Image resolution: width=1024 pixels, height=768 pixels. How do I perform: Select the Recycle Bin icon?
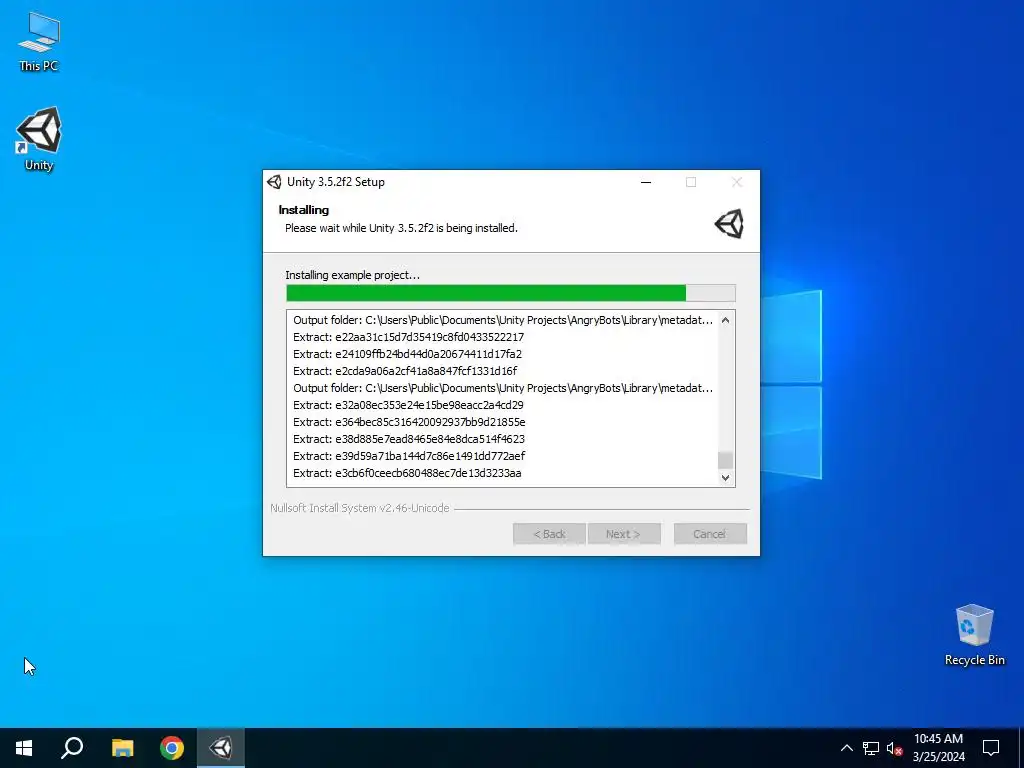tap(974, 635)
